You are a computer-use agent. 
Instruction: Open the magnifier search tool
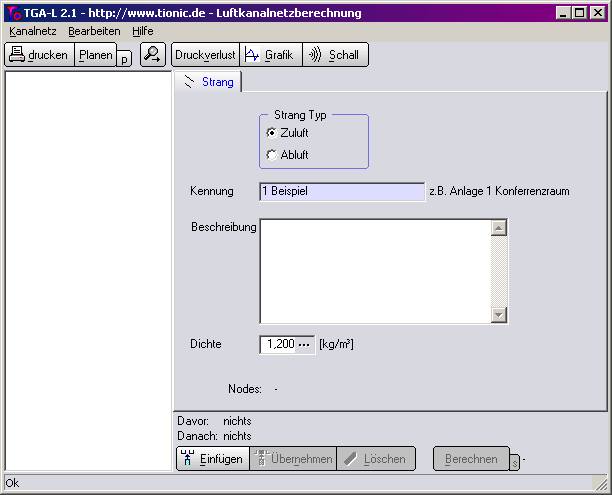point(153,55)
